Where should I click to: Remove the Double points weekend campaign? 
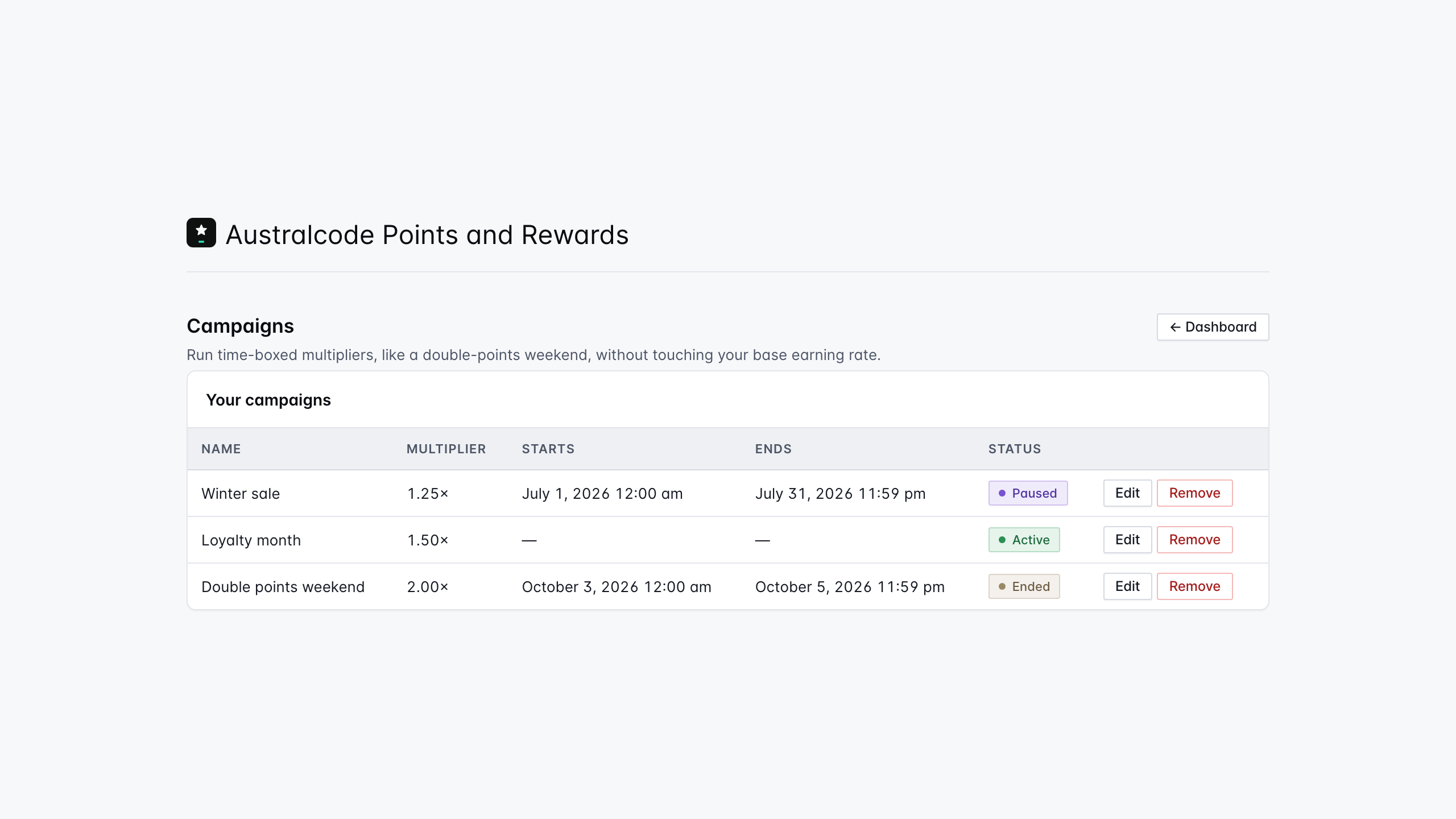[1194, 586]
